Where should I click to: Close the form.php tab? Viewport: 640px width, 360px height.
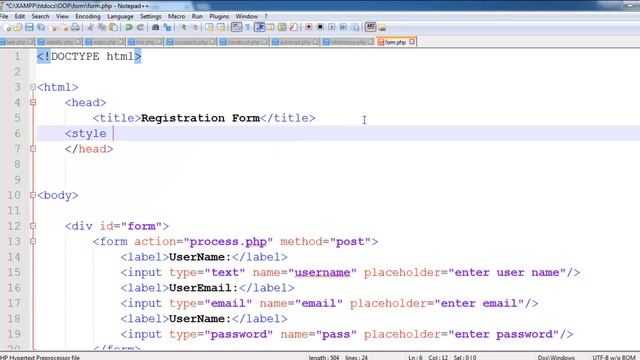[x=412, y=42]
